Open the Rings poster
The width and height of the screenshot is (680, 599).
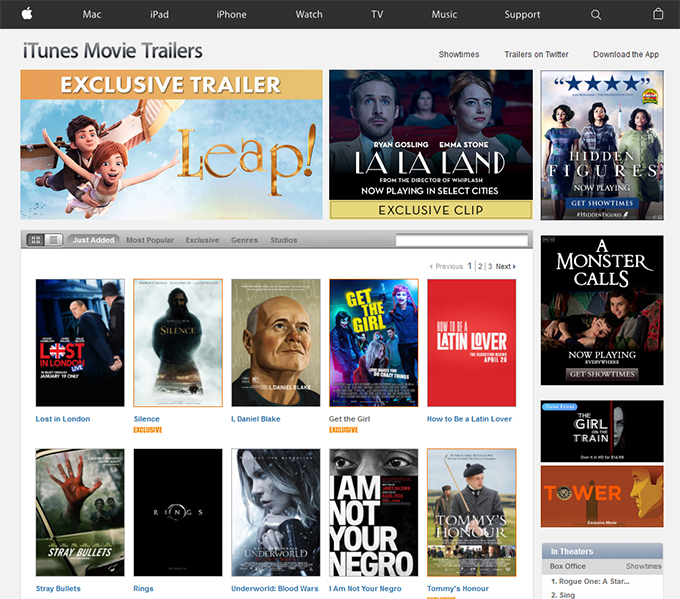[x=178, y=512]
